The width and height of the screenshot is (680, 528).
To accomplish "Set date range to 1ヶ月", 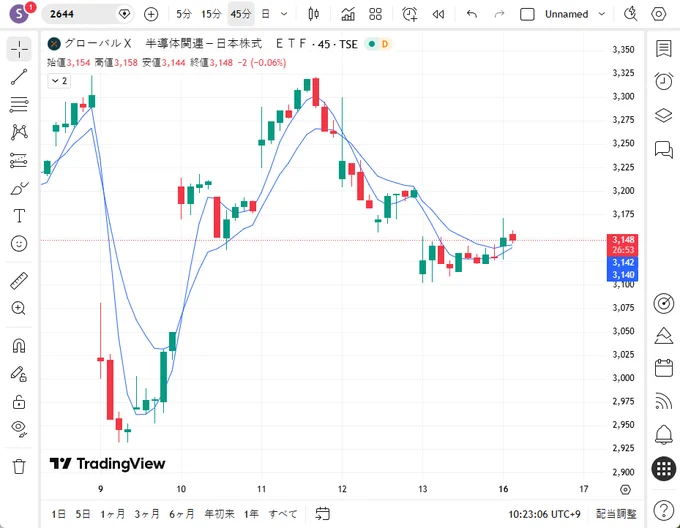I will (x=113, y=514).
